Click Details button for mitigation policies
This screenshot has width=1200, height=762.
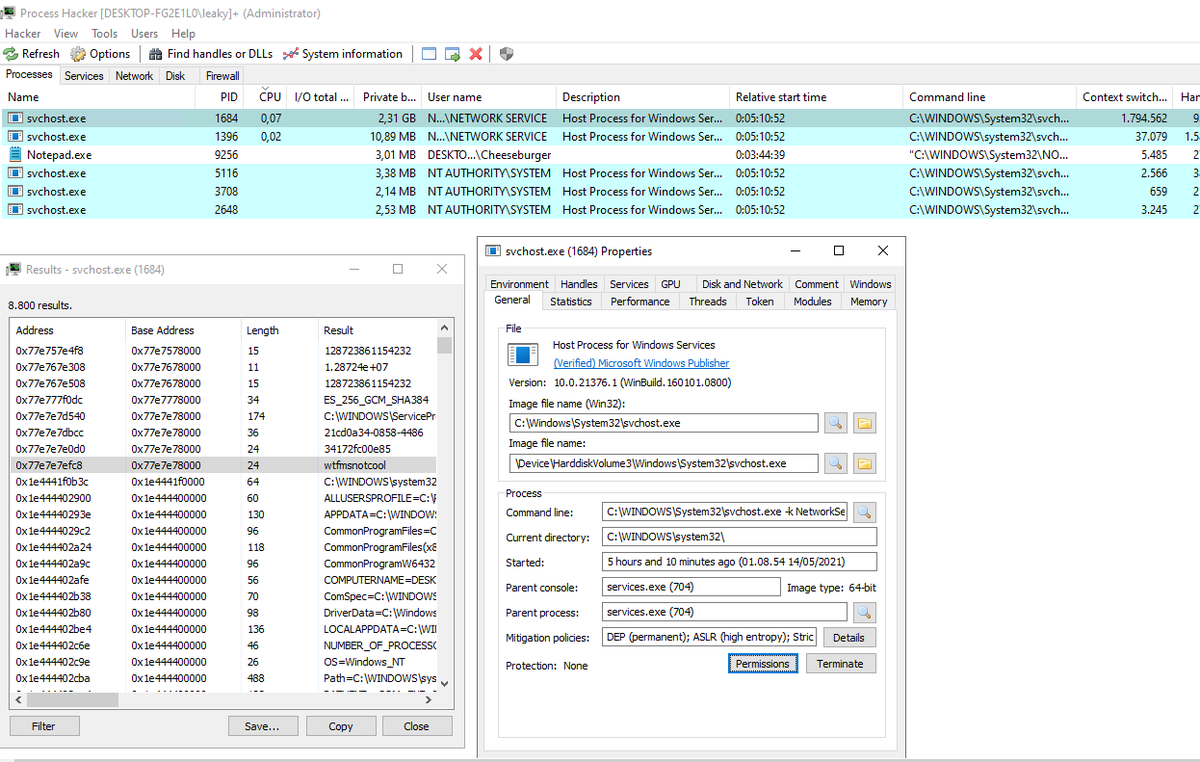(848, 637)
